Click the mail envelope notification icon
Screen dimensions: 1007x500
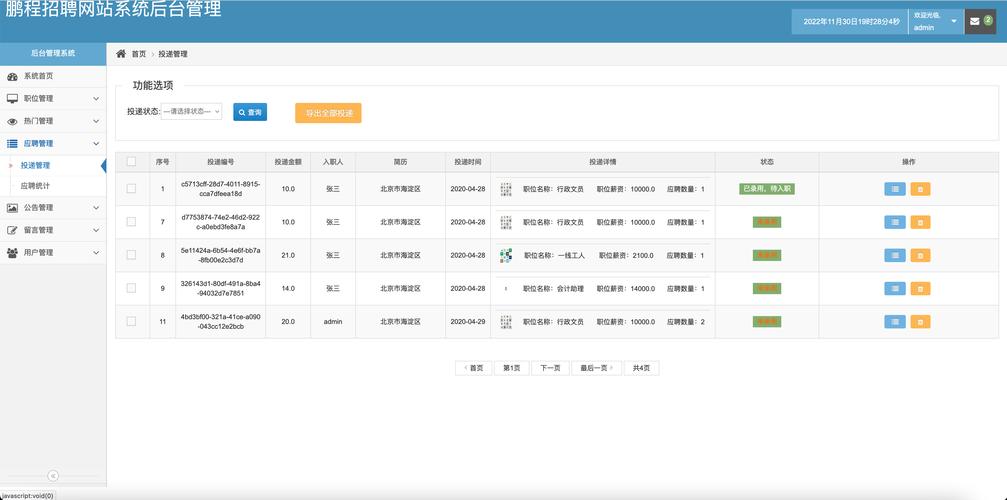click(x=975, y=21)
